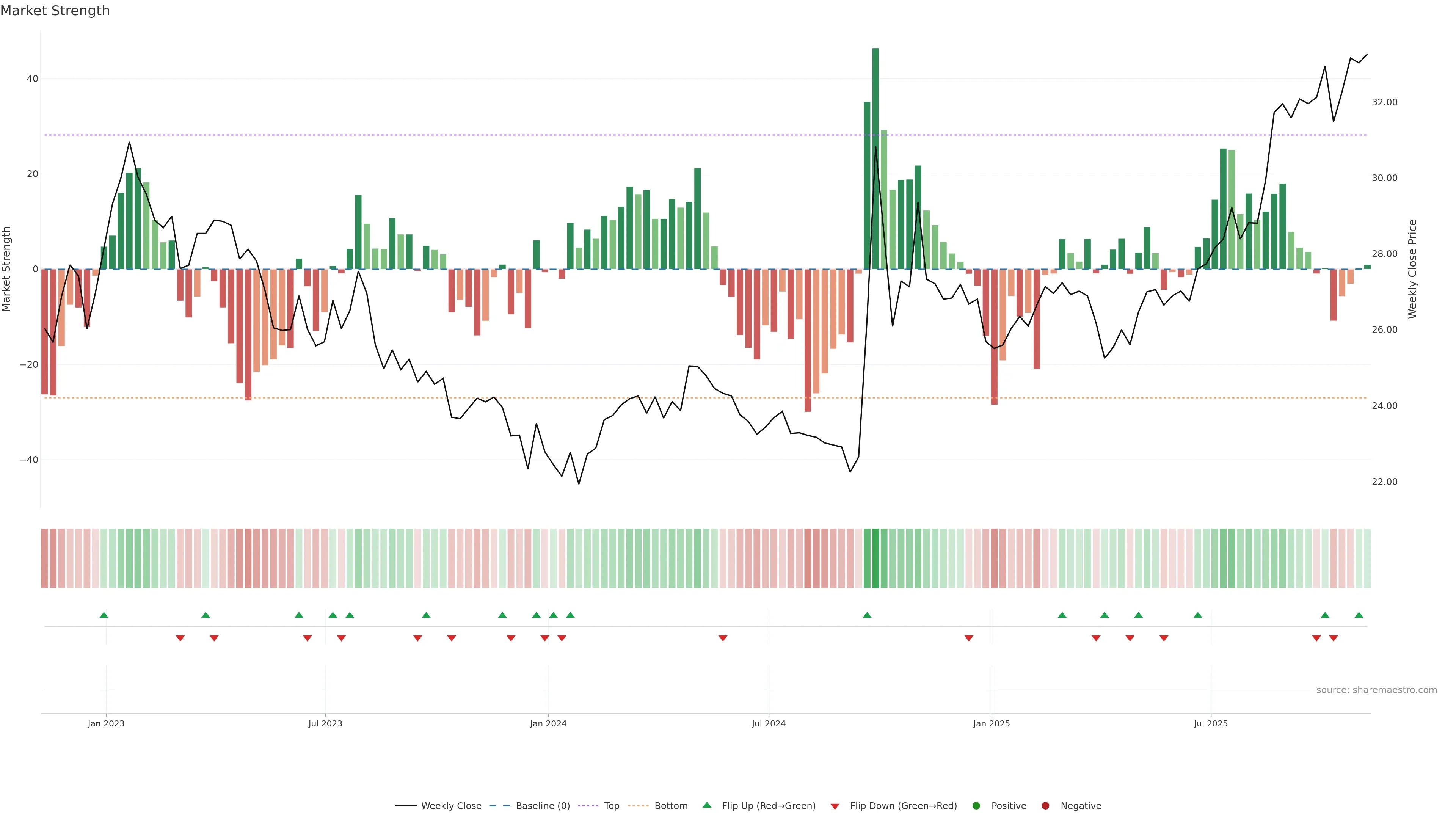
Task: Click the flip-up triangle before the tallest green bar
Action: (x=867, y=615)
